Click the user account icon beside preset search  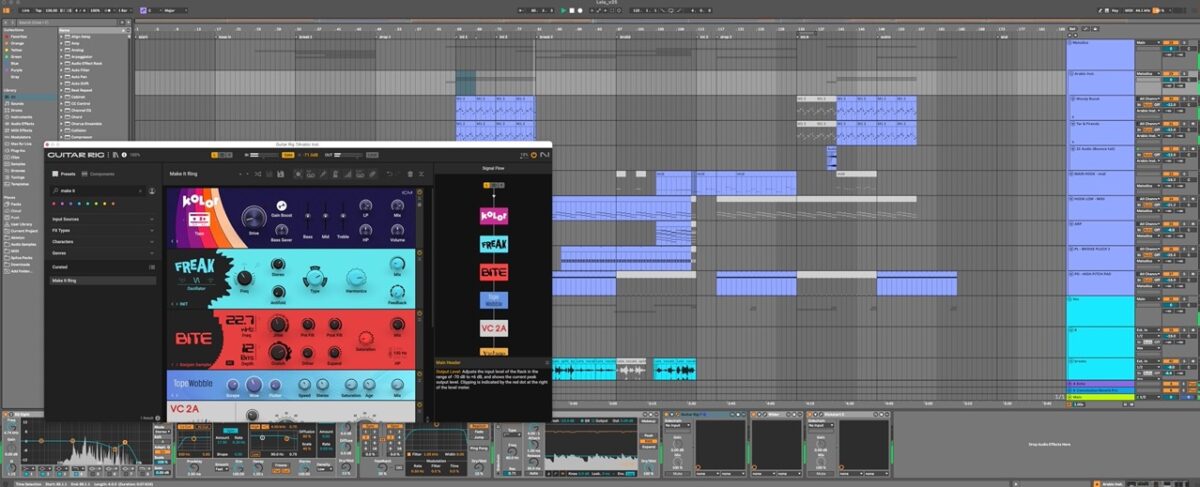click(152, 190)
